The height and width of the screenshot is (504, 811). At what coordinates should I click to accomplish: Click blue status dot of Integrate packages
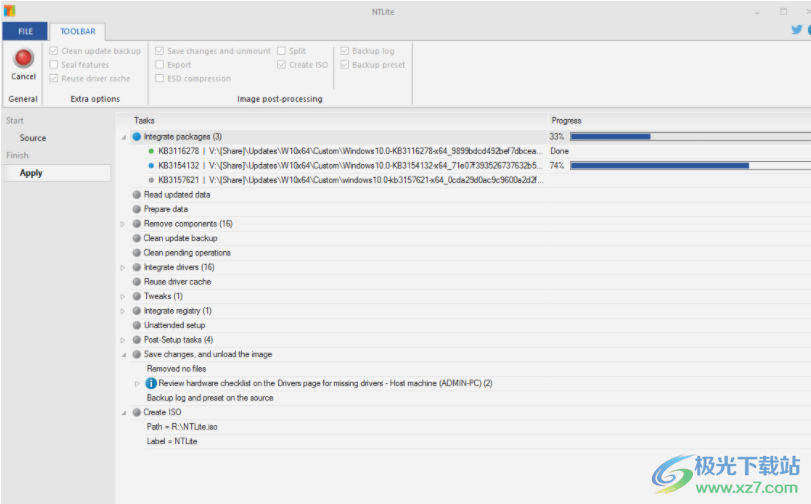click(137, 137)
